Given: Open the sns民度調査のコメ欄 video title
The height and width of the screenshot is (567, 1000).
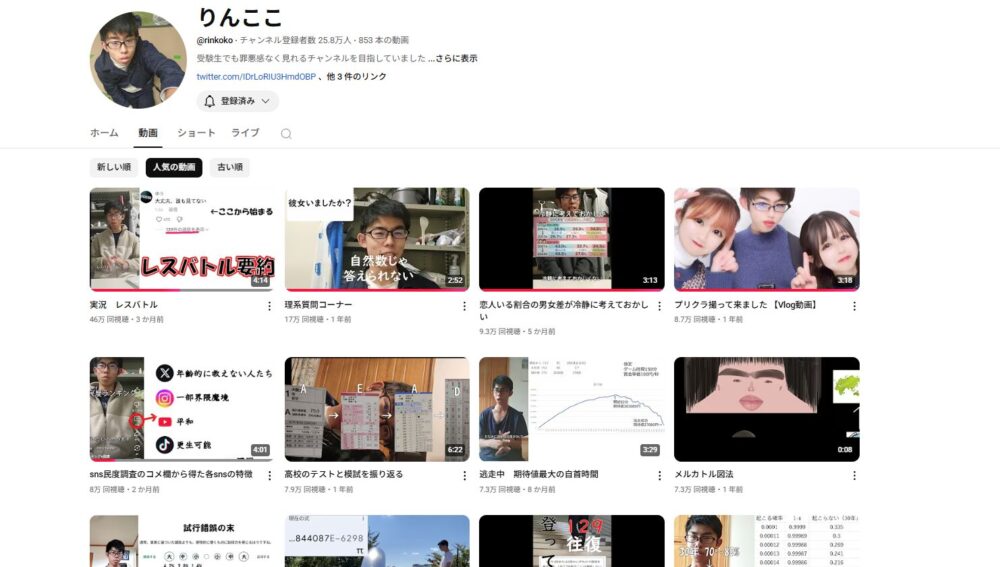Looking at the screenshot, I should [171, 475].
